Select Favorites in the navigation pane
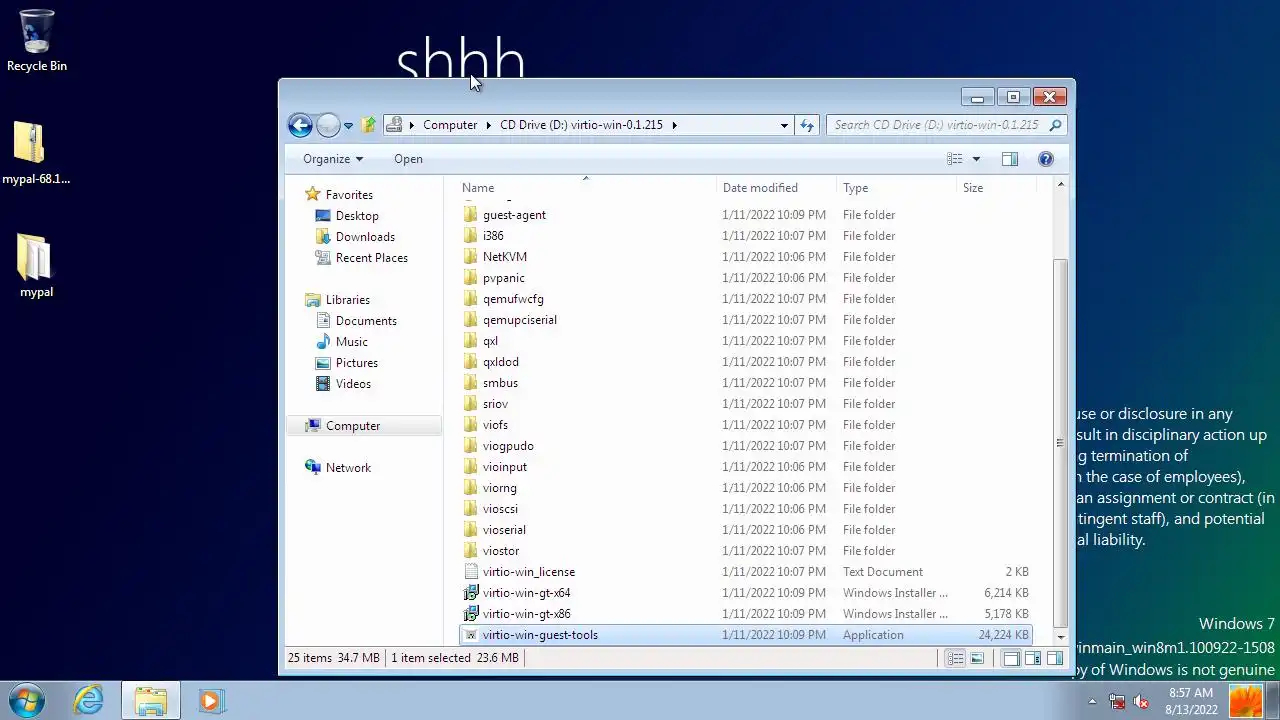 [x=349, y=195]
